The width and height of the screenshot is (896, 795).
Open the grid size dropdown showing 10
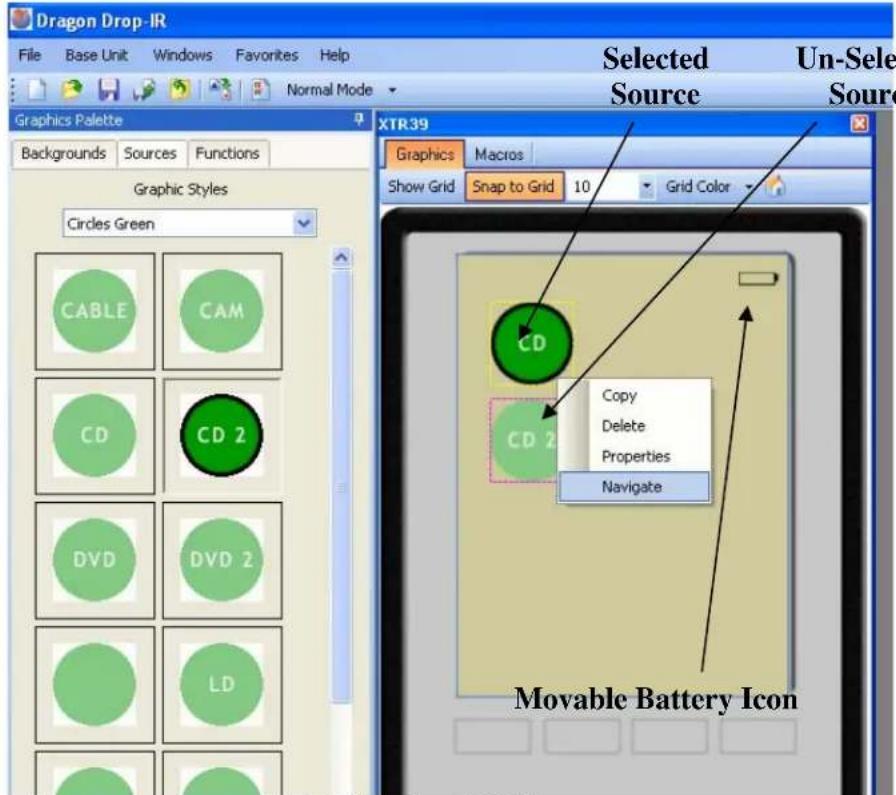[646, 186]
